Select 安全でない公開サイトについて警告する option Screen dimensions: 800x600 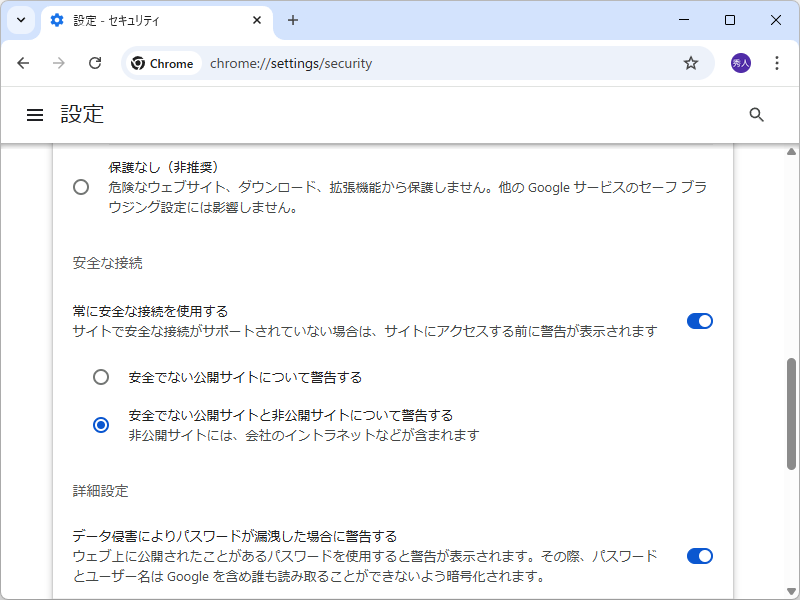[x=101, y=377]
